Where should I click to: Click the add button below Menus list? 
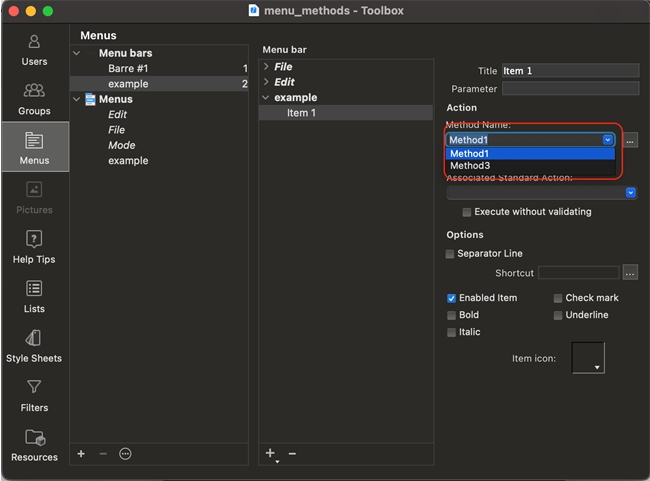tap(81, 454)
